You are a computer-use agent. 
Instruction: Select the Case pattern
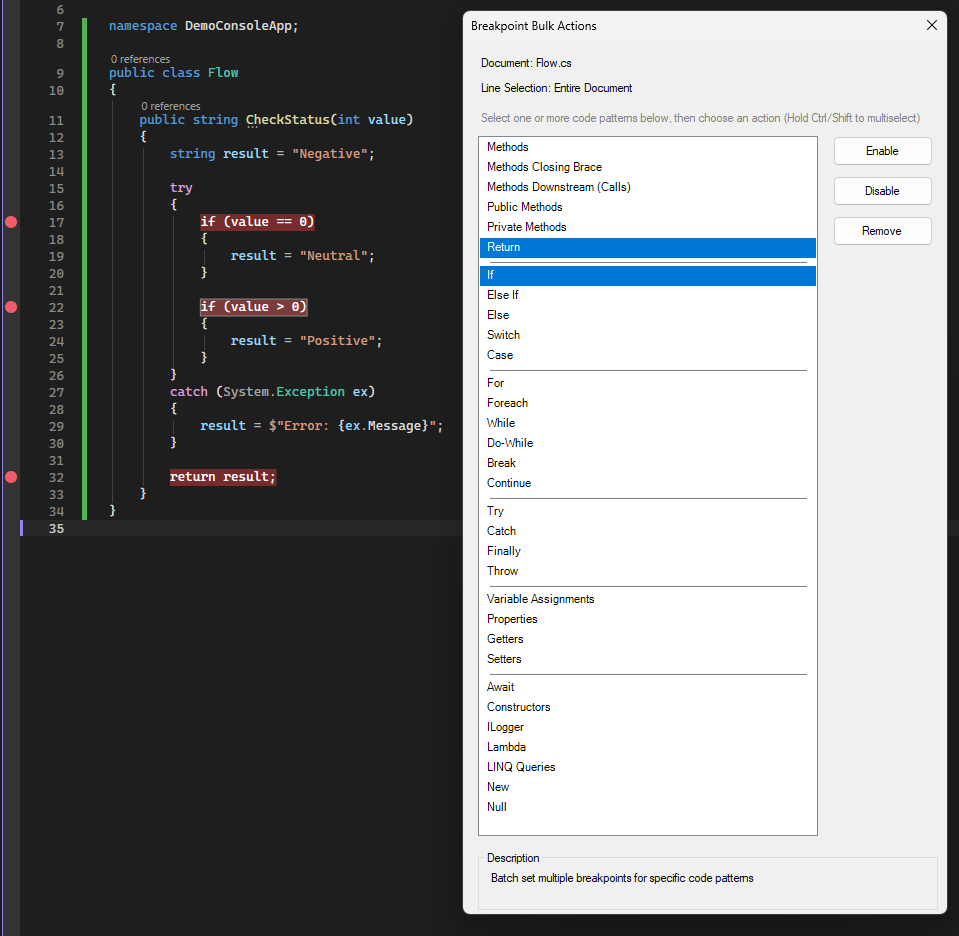click(x=648, y=355)
